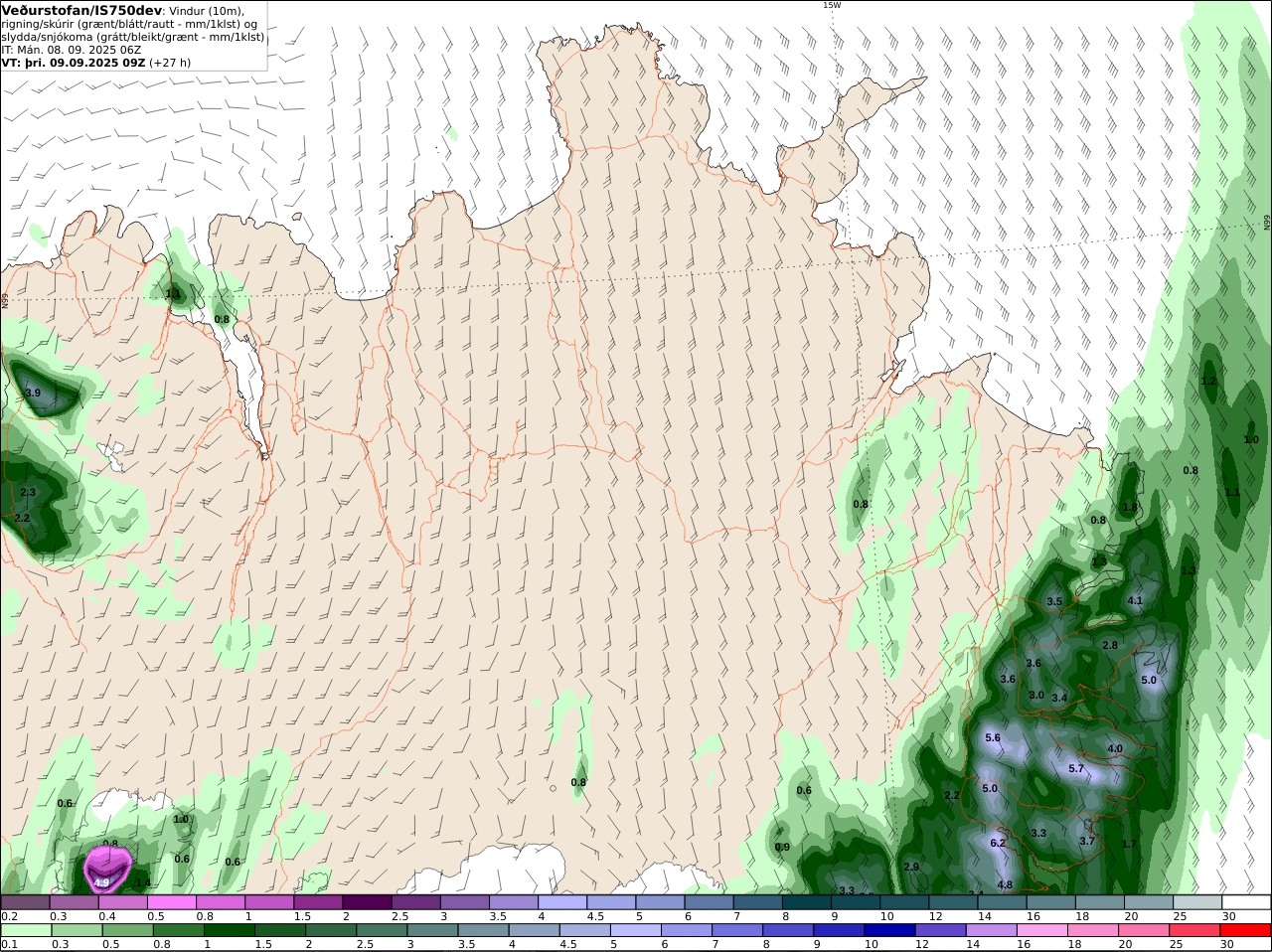The height and width of the screenshot is (952, 1272).
Task: Select the valid time line 'VT: þri. 09.09.2025 09Z'
Action: pyautogui.click(x=74, y=62)
